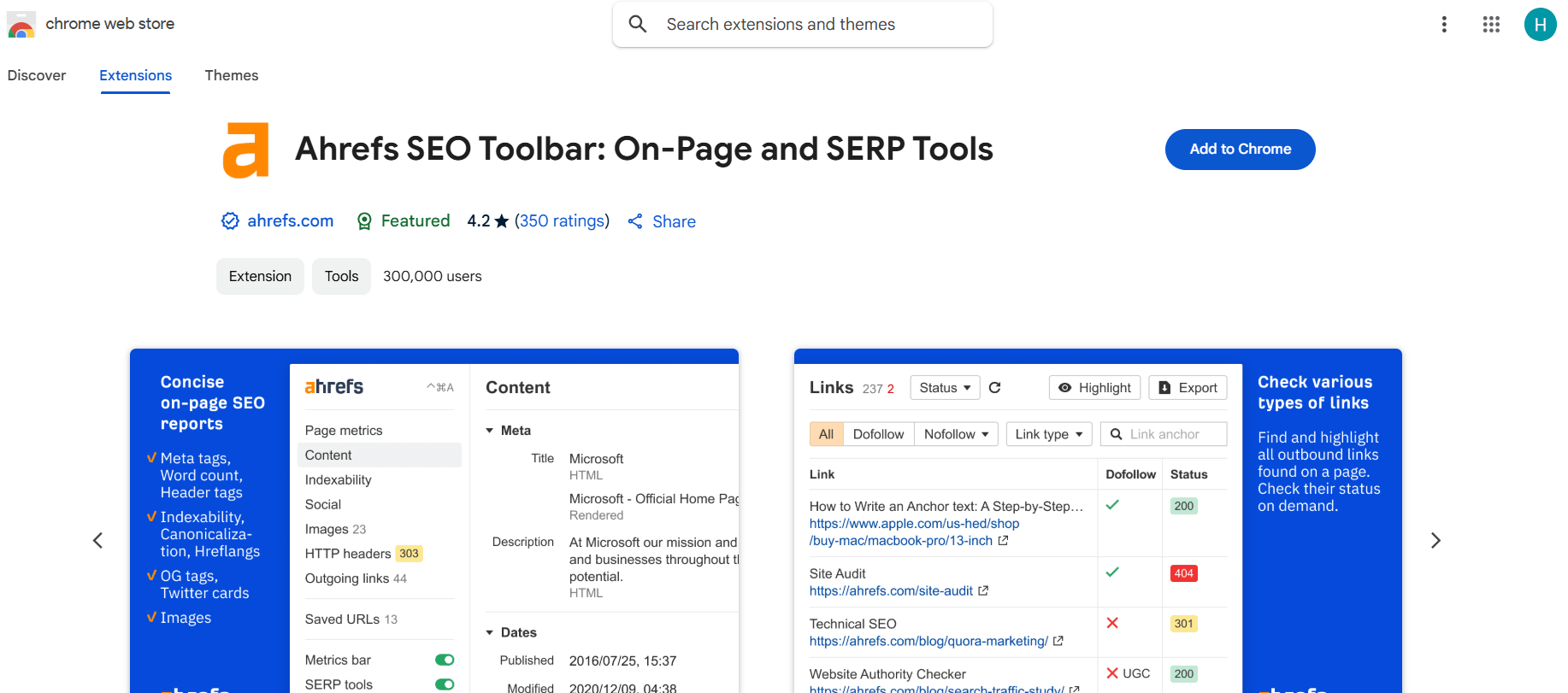This screenshot has width=1568, height=693.
Task: Click the Highlight button in Links panel
Action: click(1094, 388)
